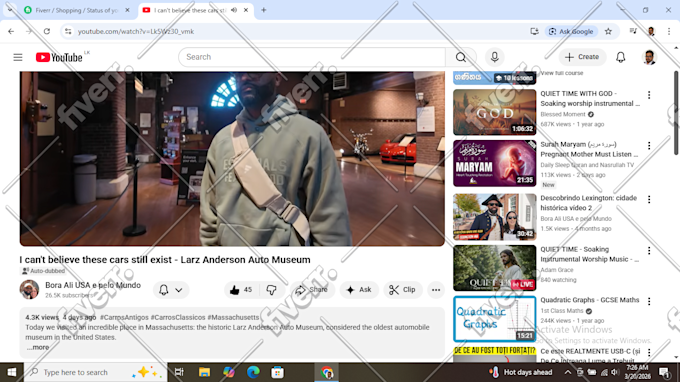Viewport: 680px width, 382px height.
Task: Expand the description with ...more
Action: [38, 347]
